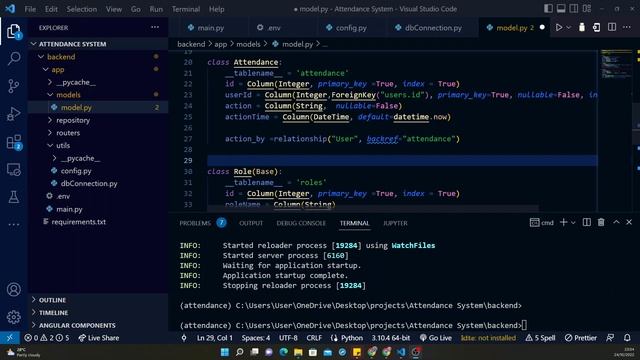Open the Debug Console panel tab
640x360 pixels.
point(301,223)
